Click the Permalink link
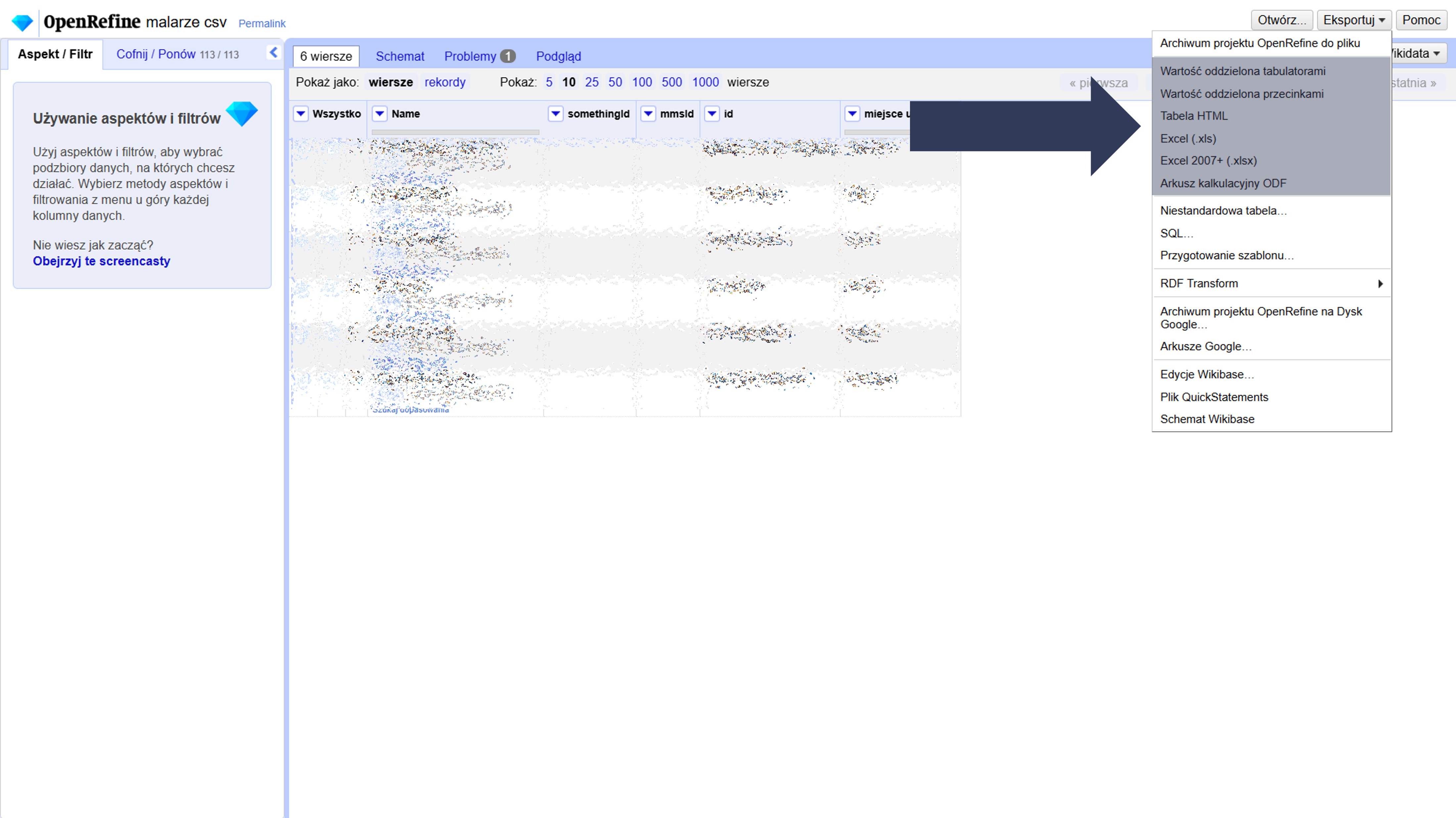The width and height of the screenshot is (1456, 818). 262,24
